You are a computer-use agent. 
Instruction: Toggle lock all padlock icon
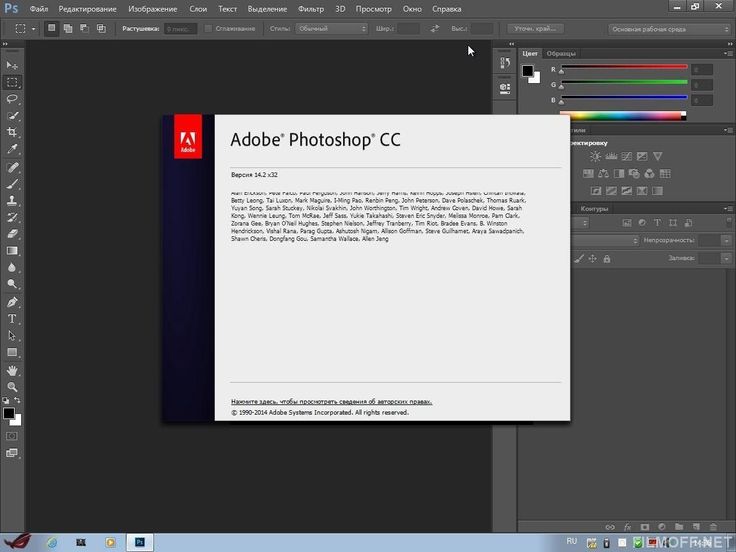click(607, 259)
